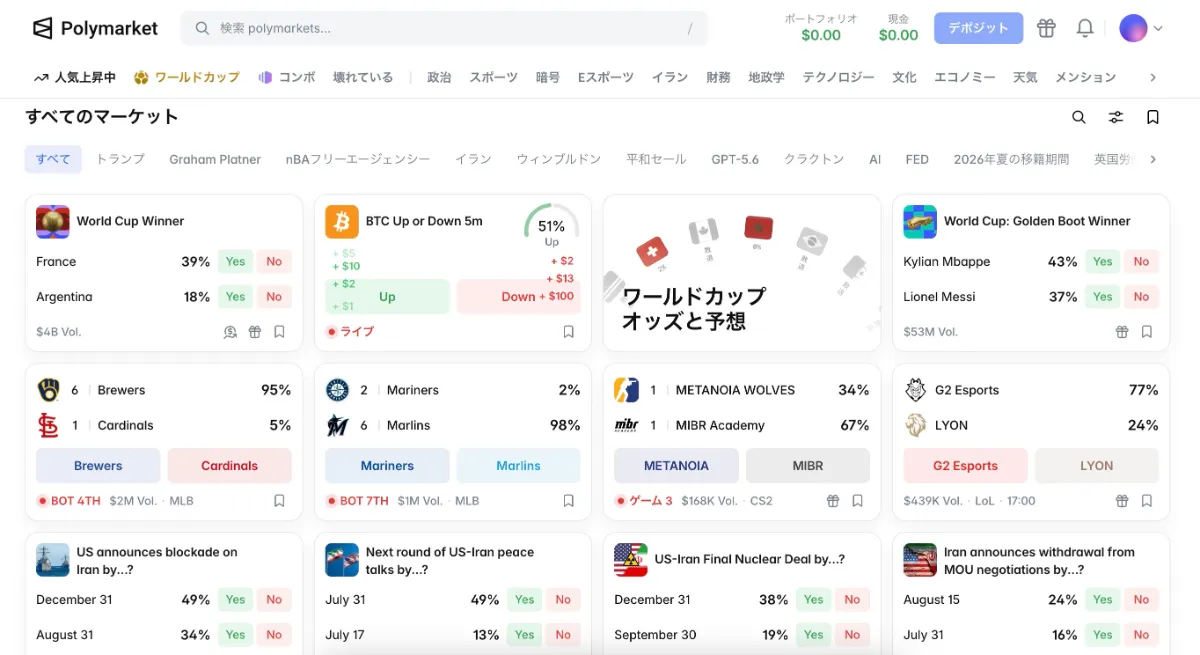Open the market filter sliders icon

[x=1116, y=117]
